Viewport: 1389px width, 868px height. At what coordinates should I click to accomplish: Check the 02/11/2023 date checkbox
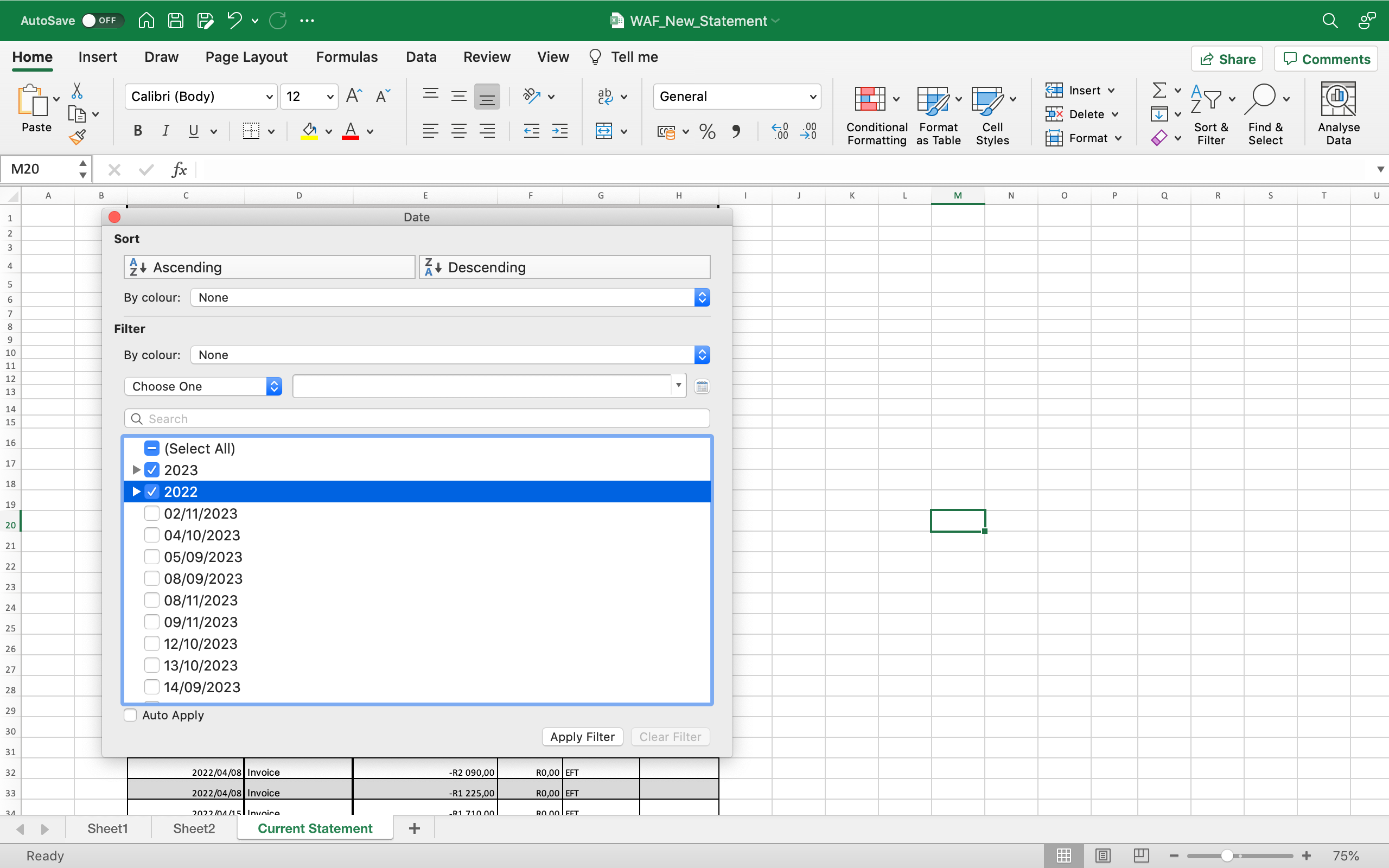coord(151,513)
